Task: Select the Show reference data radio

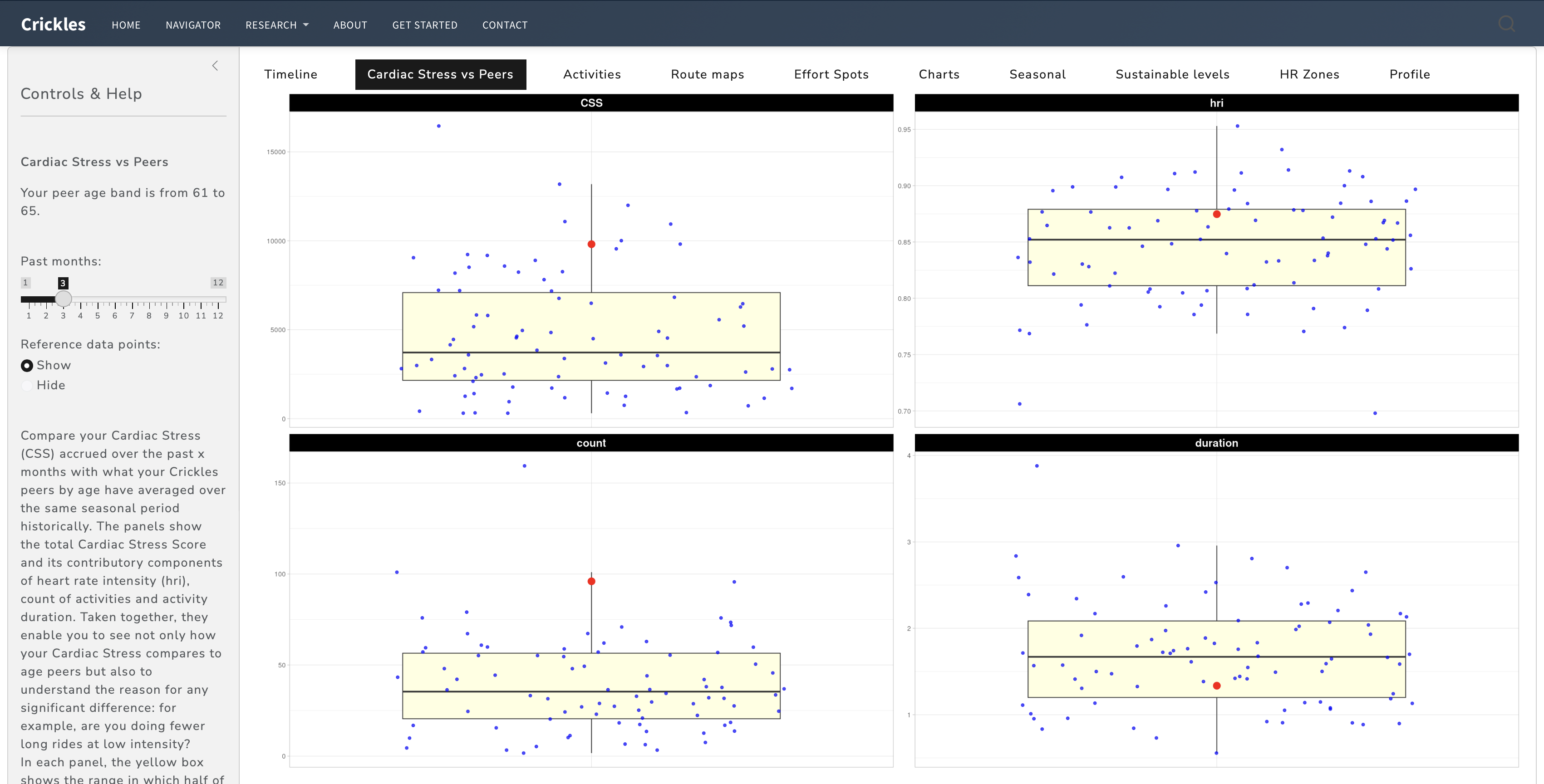Action: tap(27, 366)
